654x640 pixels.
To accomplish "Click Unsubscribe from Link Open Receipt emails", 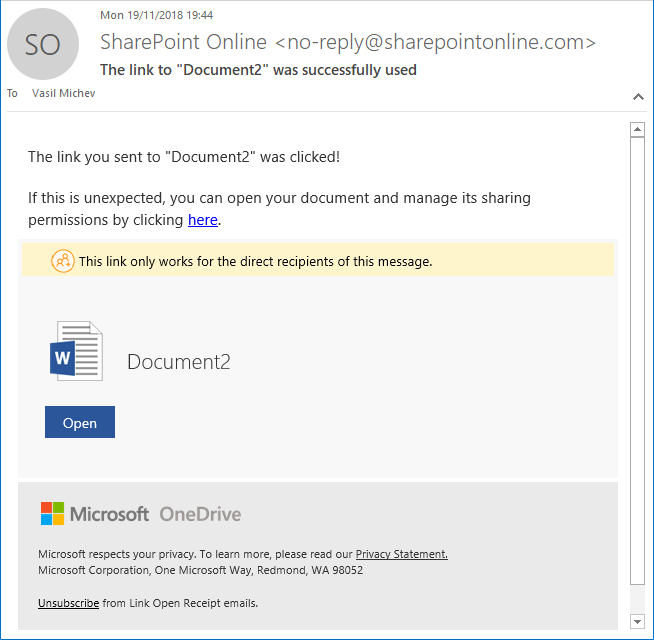I will (x=68, y=603).
